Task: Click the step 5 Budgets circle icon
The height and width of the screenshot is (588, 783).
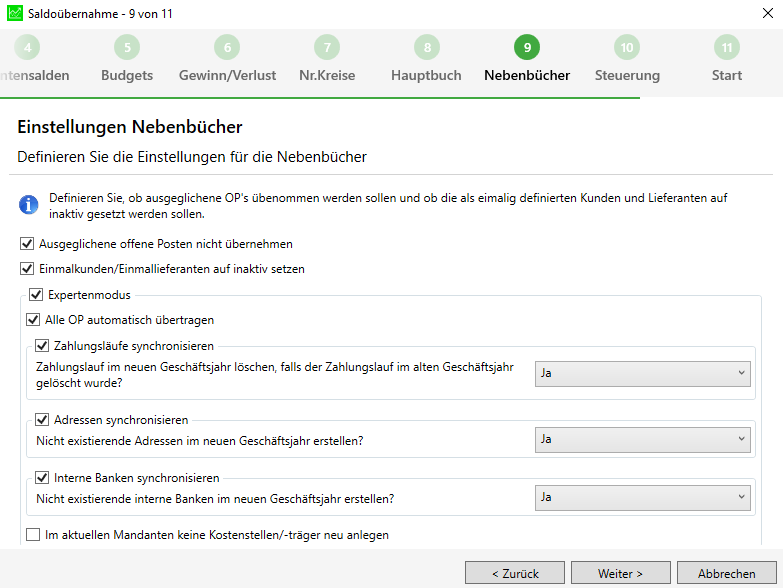Action: click(x=127, y=47)
